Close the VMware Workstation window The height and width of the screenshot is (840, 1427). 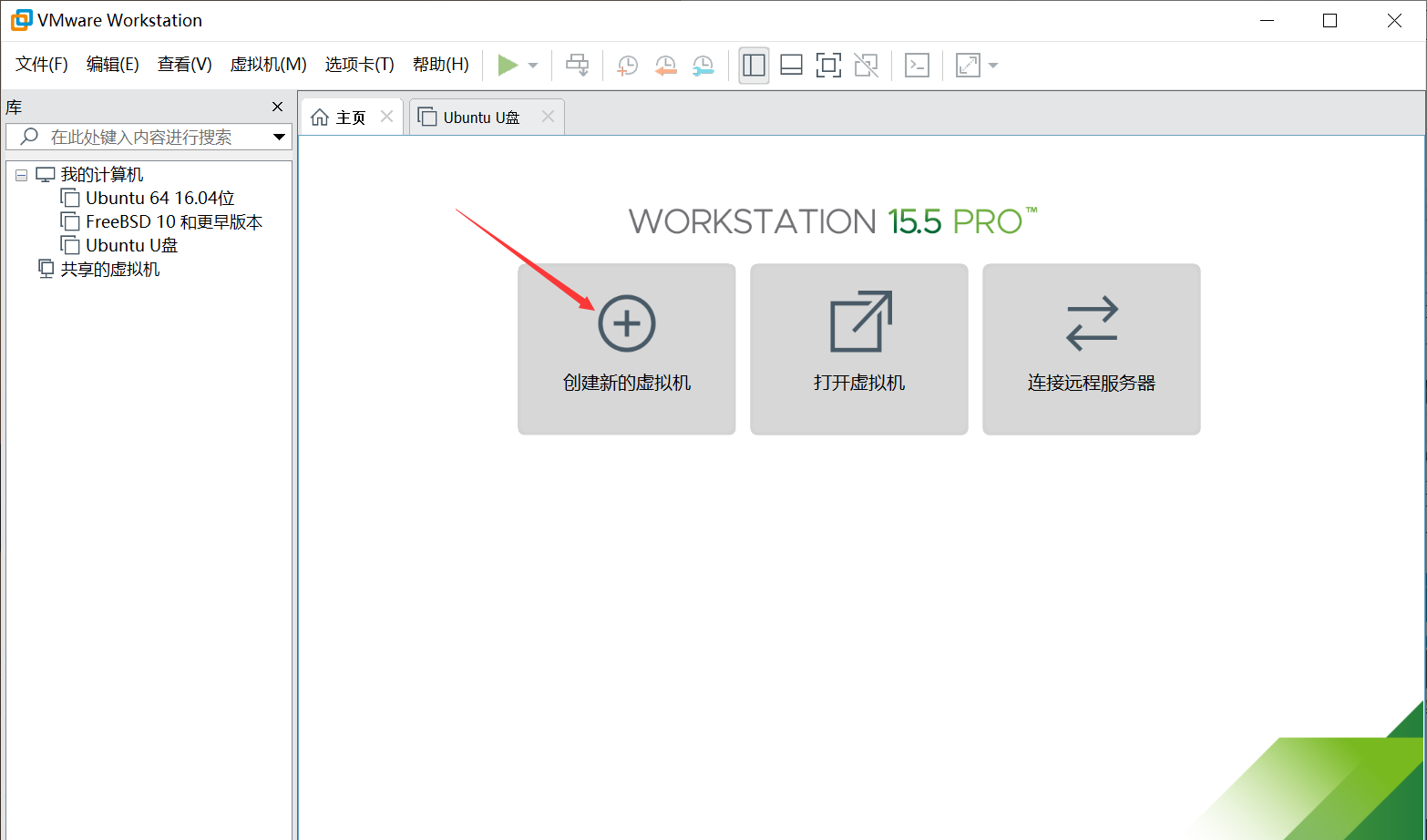click(x=1394, y=20)
